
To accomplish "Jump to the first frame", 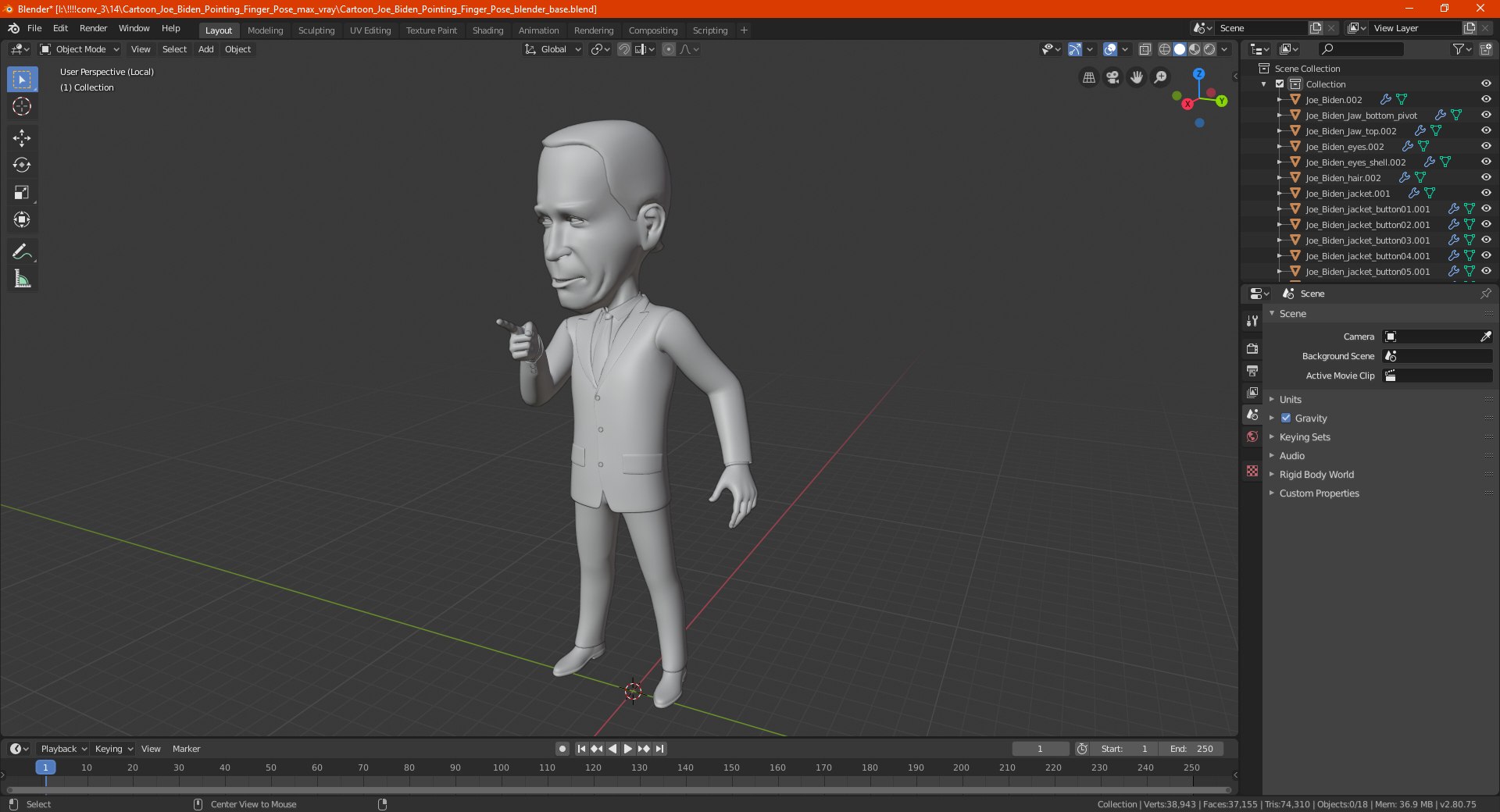I will click(581, 749).
